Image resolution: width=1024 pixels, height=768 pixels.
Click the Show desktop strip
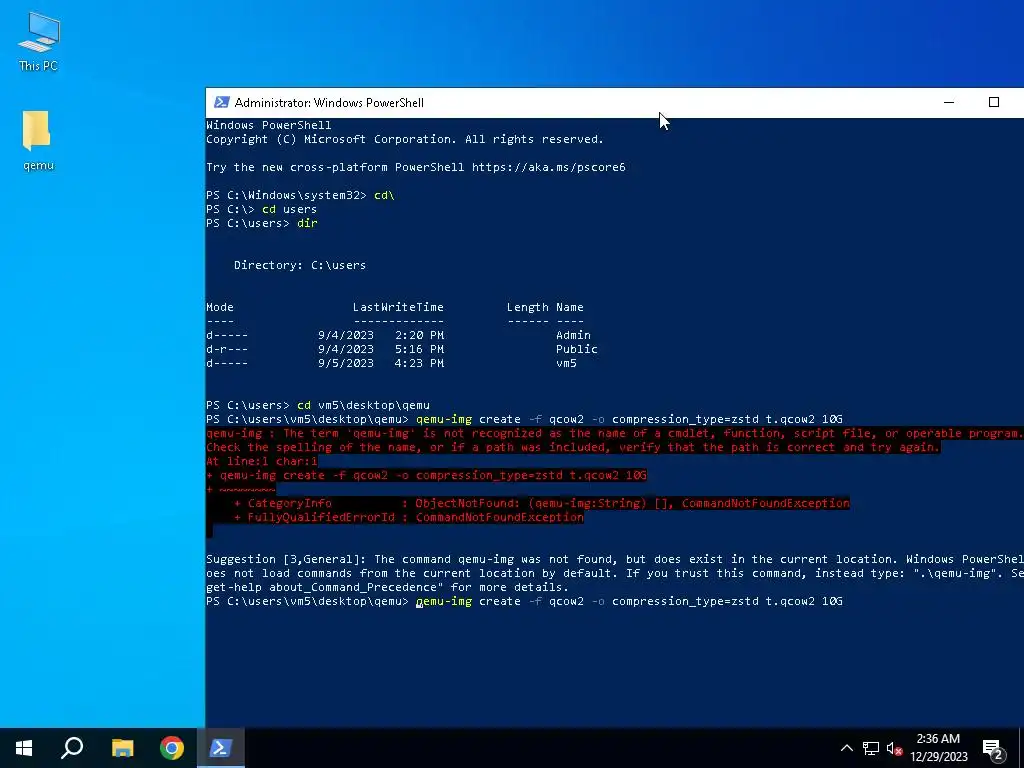pos(1021,748)
